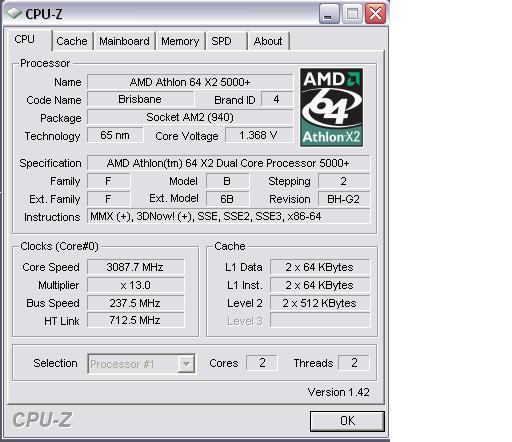
Task: Click the Multiplier value x 13.0
Action: 135,285
